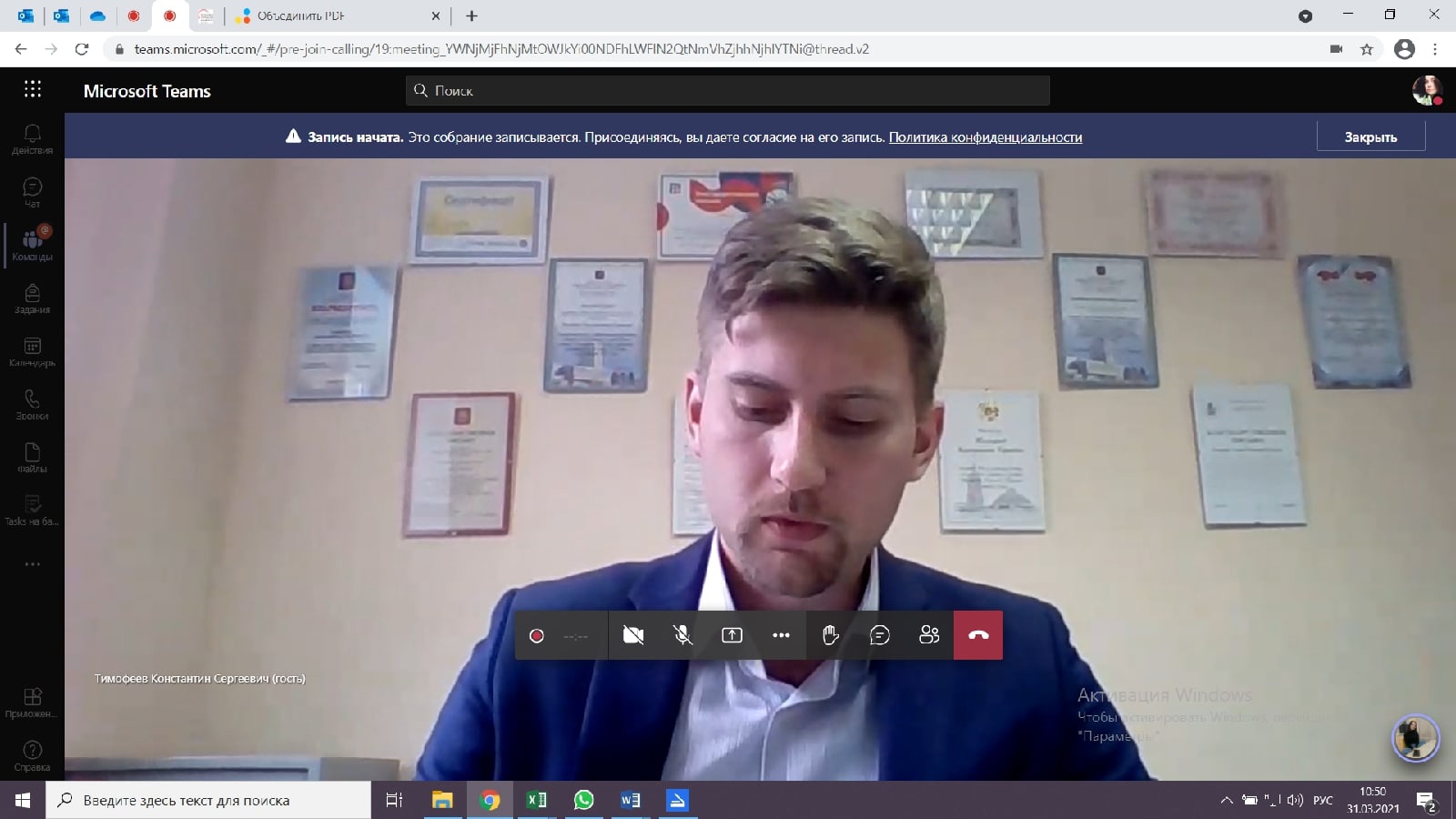
Task: Open Teams section in the sidebar
Action: click(32, 244)
